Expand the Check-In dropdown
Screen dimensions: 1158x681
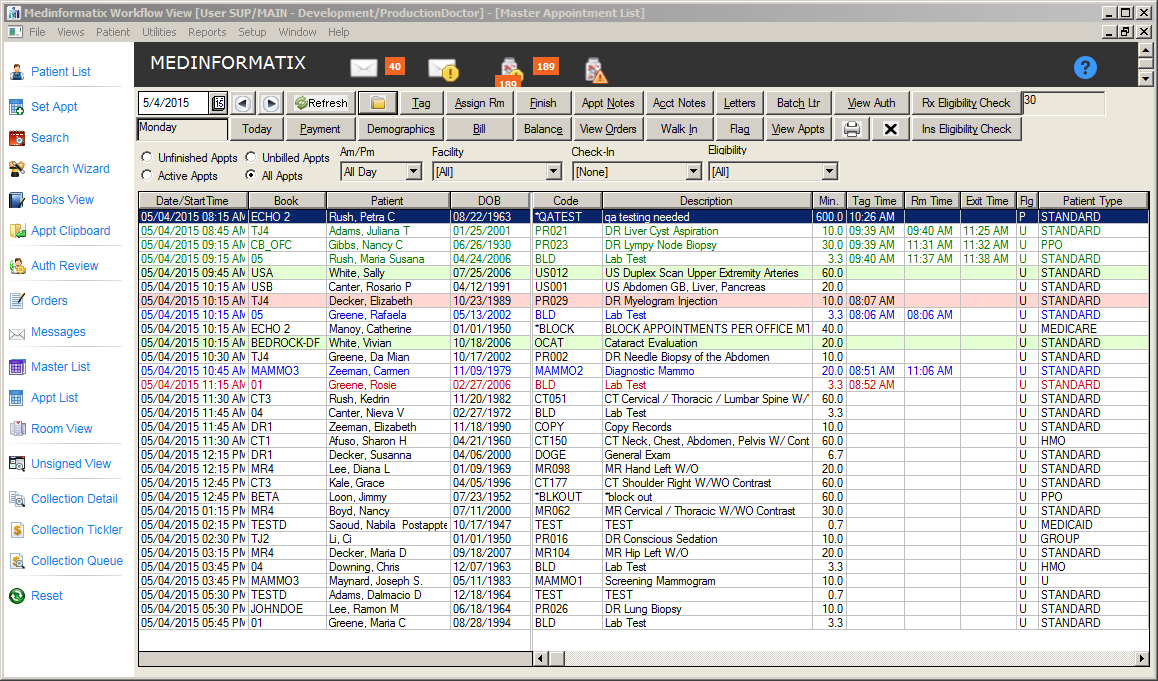[693, 172]
